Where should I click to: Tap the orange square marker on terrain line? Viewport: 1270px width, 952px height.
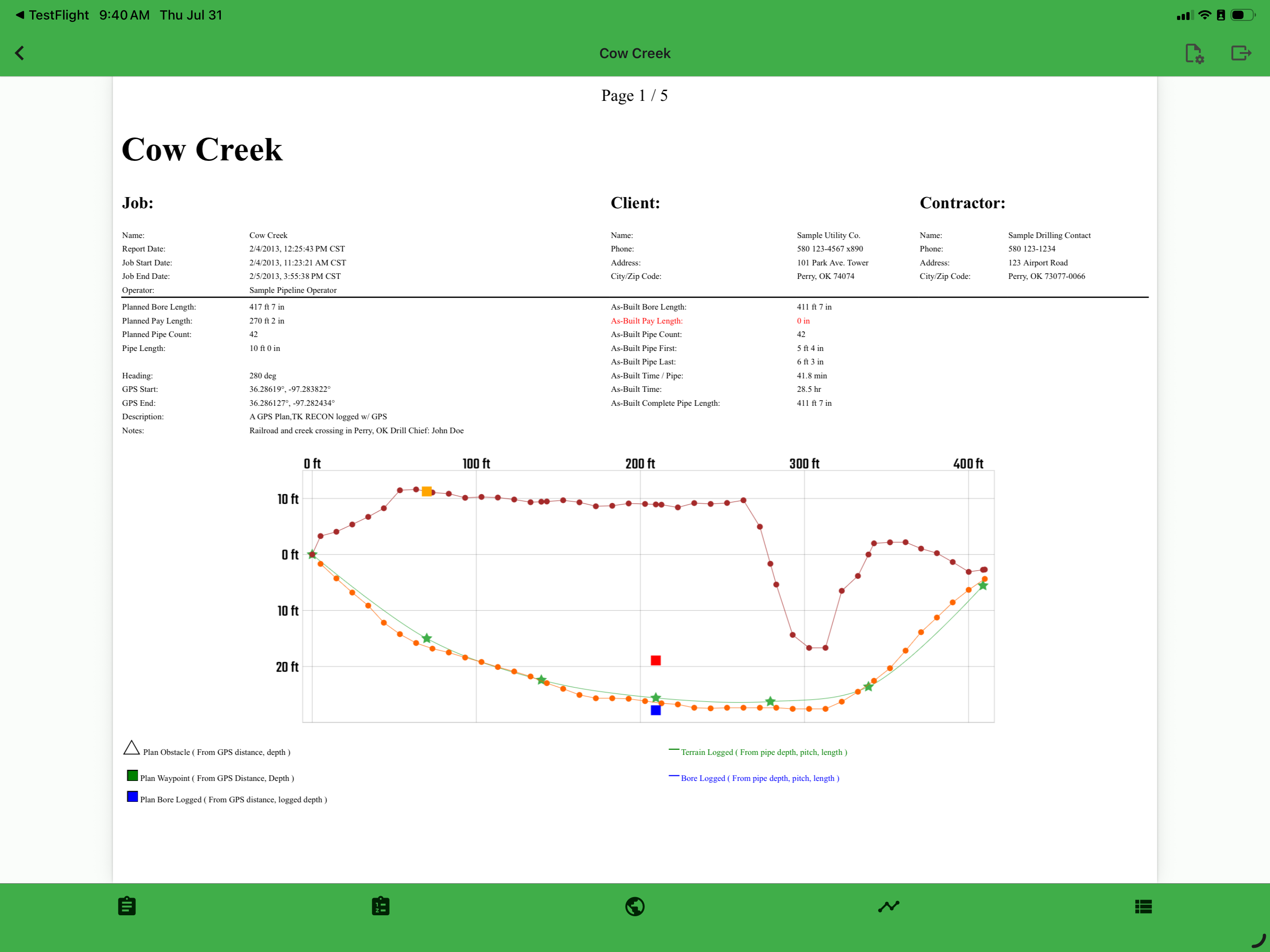pos(427,491)
